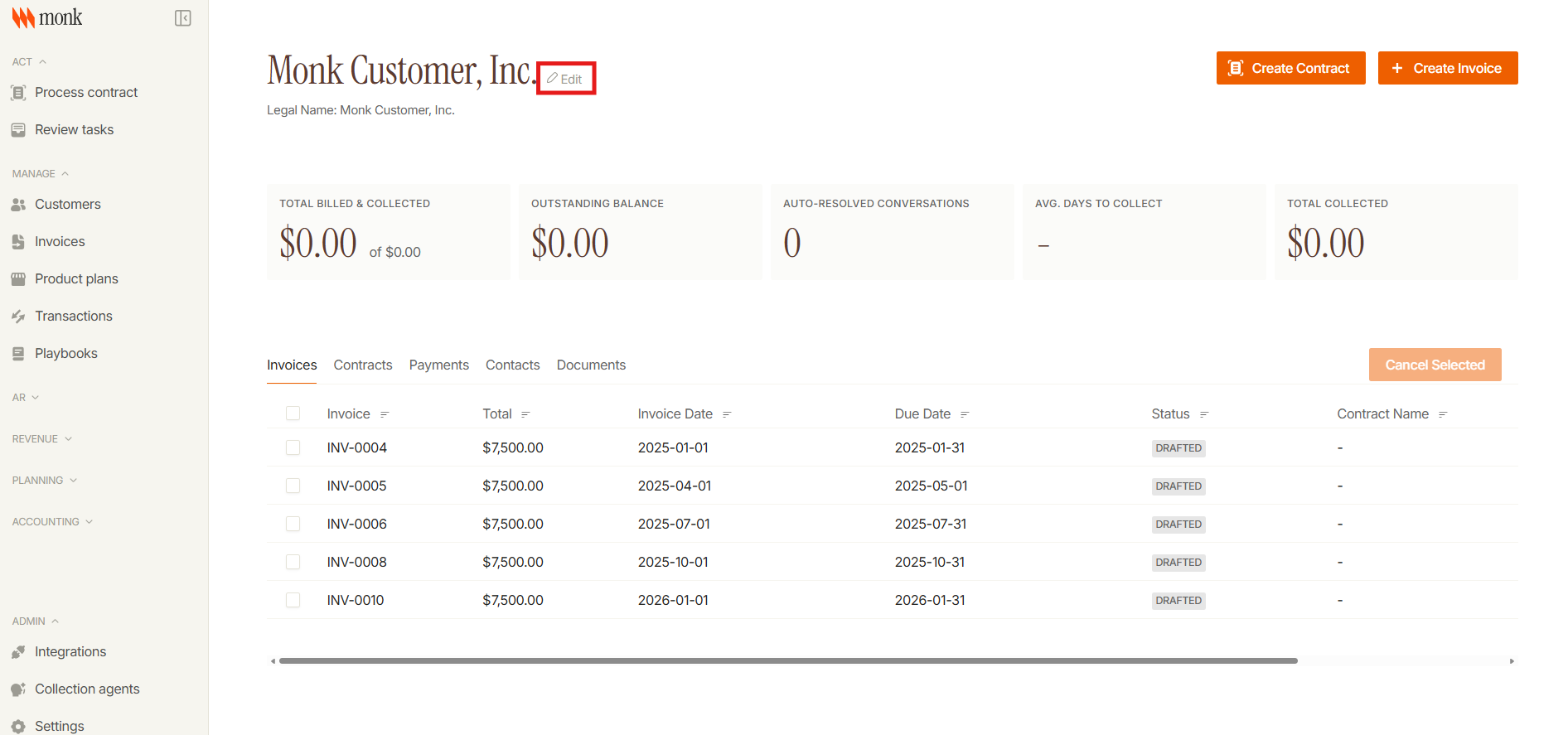Click the Transactions icon
The image size is (1568, 735).
pos(18,317)
